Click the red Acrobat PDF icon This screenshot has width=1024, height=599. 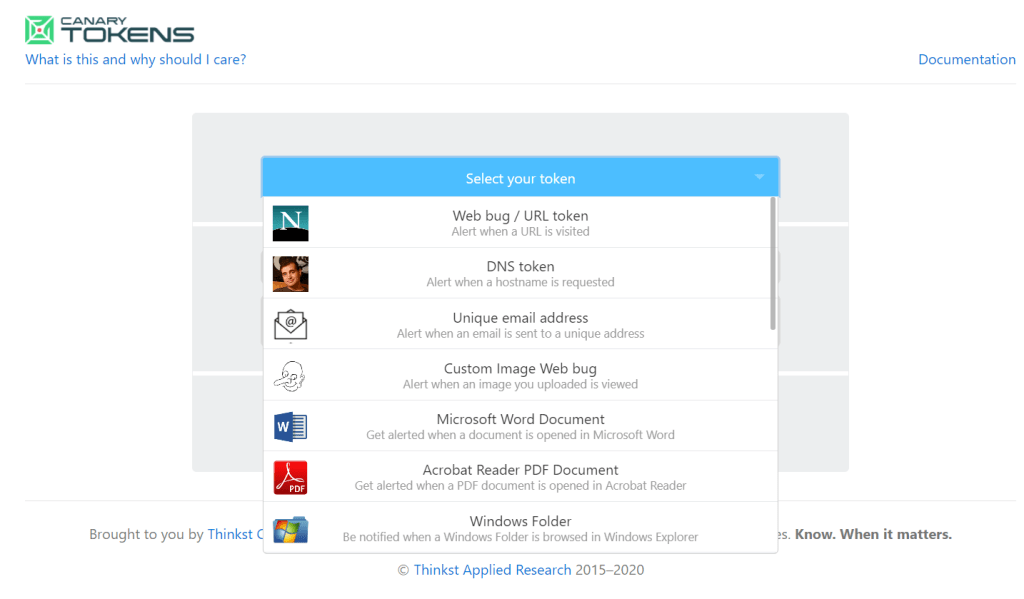[x=290, y=478]
